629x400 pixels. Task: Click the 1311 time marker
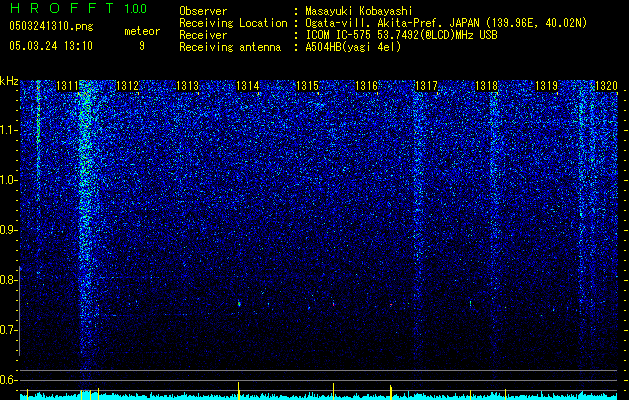tap(67, 86)
